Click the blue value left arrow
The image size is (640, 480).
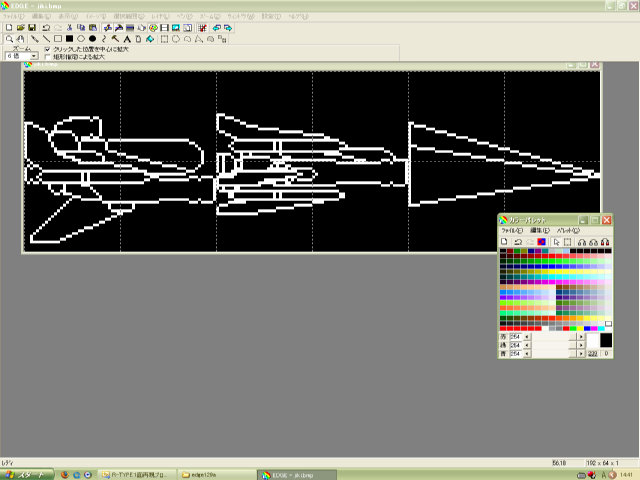(527, 353)
